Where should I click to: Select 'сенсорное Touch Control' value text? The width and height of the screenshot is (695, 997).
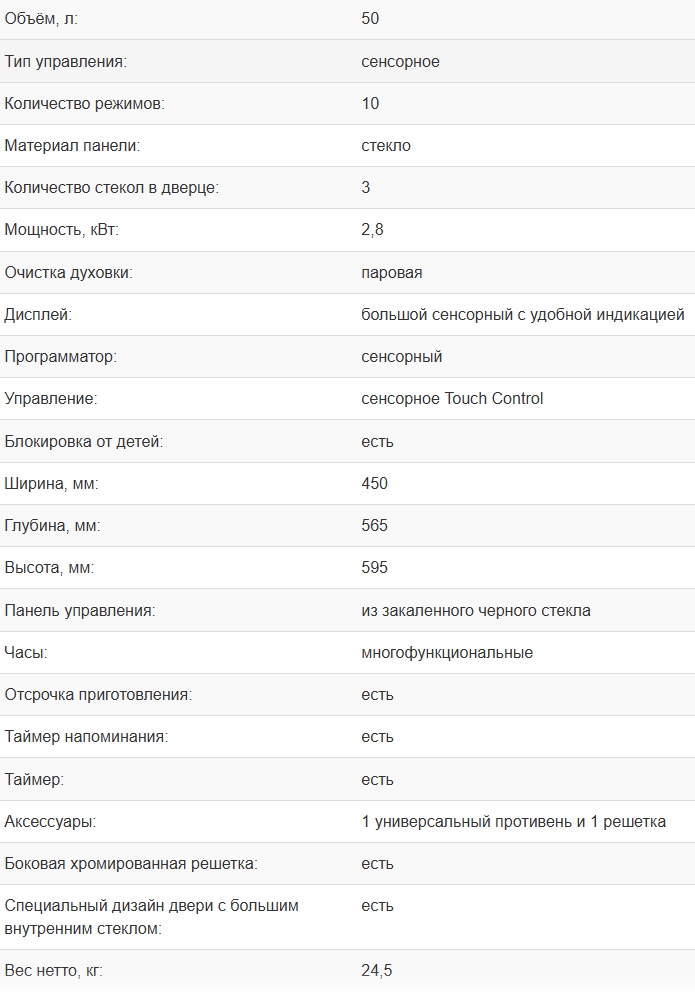452,399
